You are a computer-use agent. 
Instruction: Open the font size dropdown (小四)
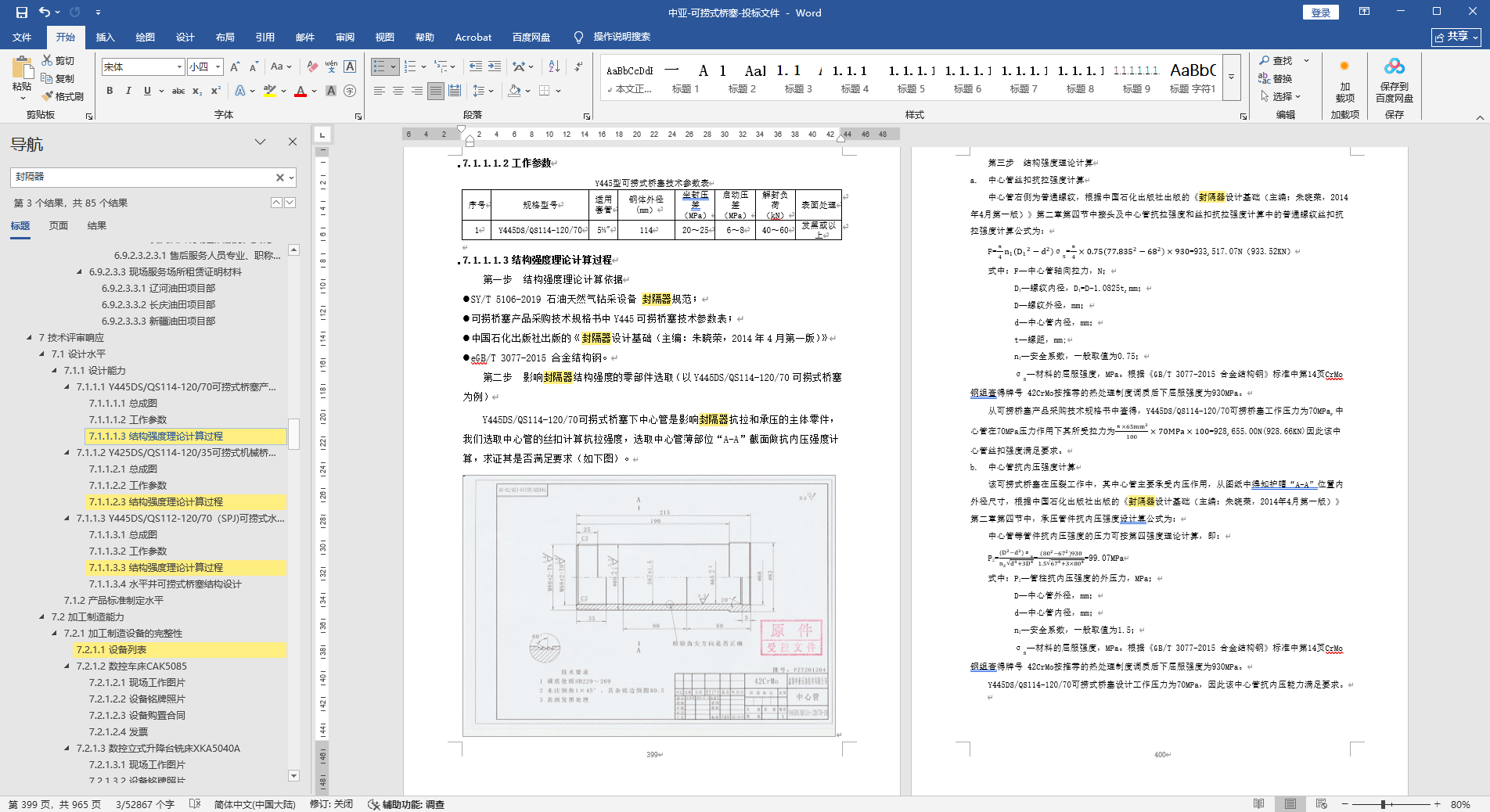[x=218, y=67]
